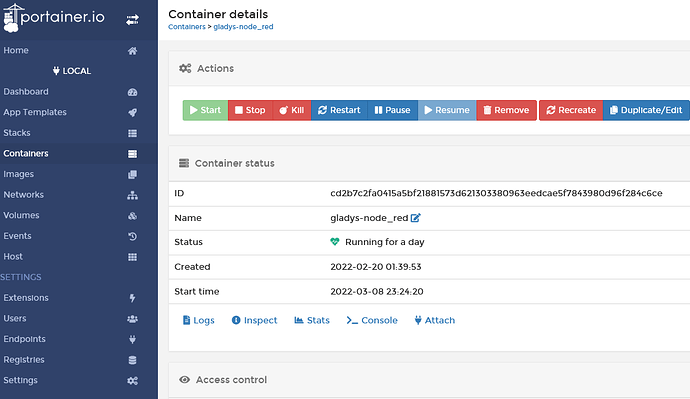This screenshot has width=690, height=399.
Task: Click the 'Container details' page title
Action: pos(218,14)
